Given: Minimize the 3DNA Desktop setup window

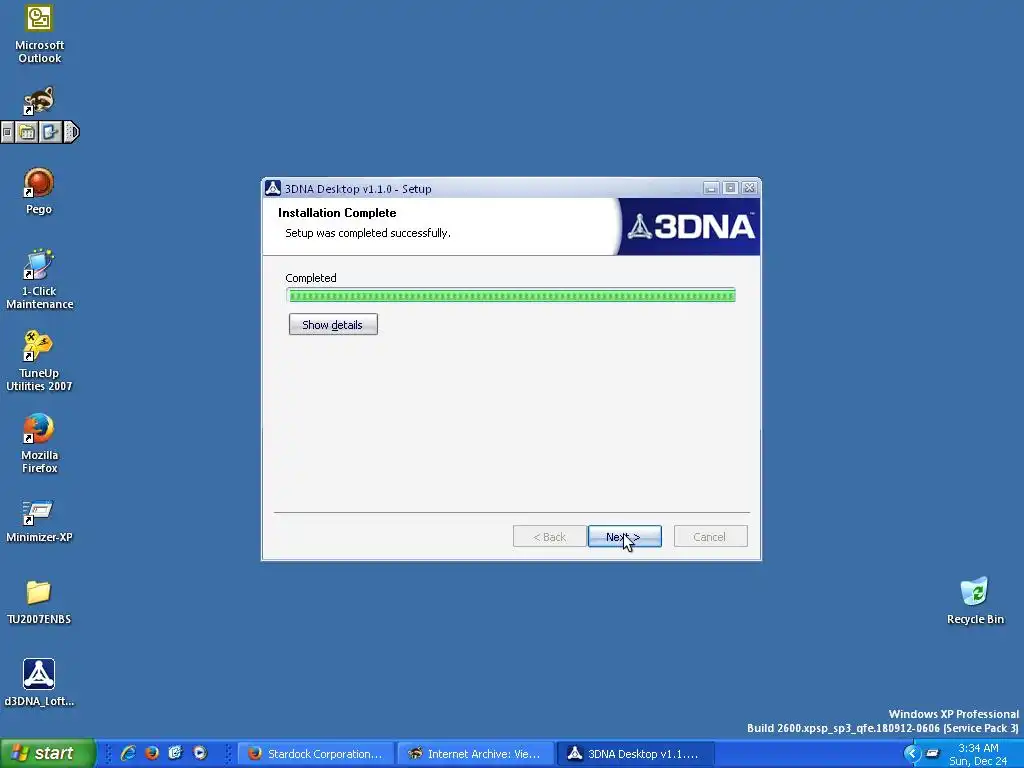Looking at the screenshot, I should pyautogui.click(x=711, y=188).
